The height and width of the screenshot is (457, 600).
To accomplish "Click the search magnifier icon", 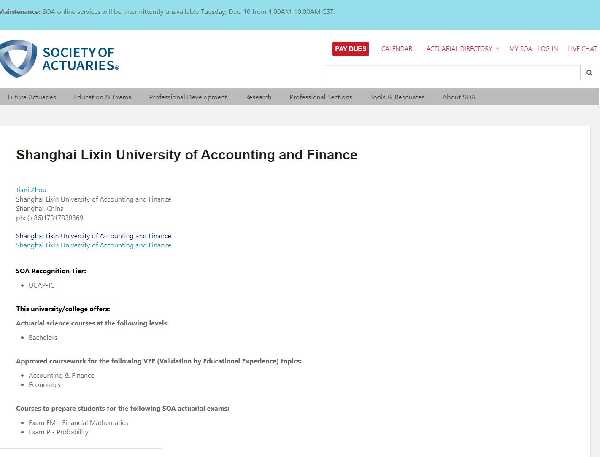I will tap(588, 72).
